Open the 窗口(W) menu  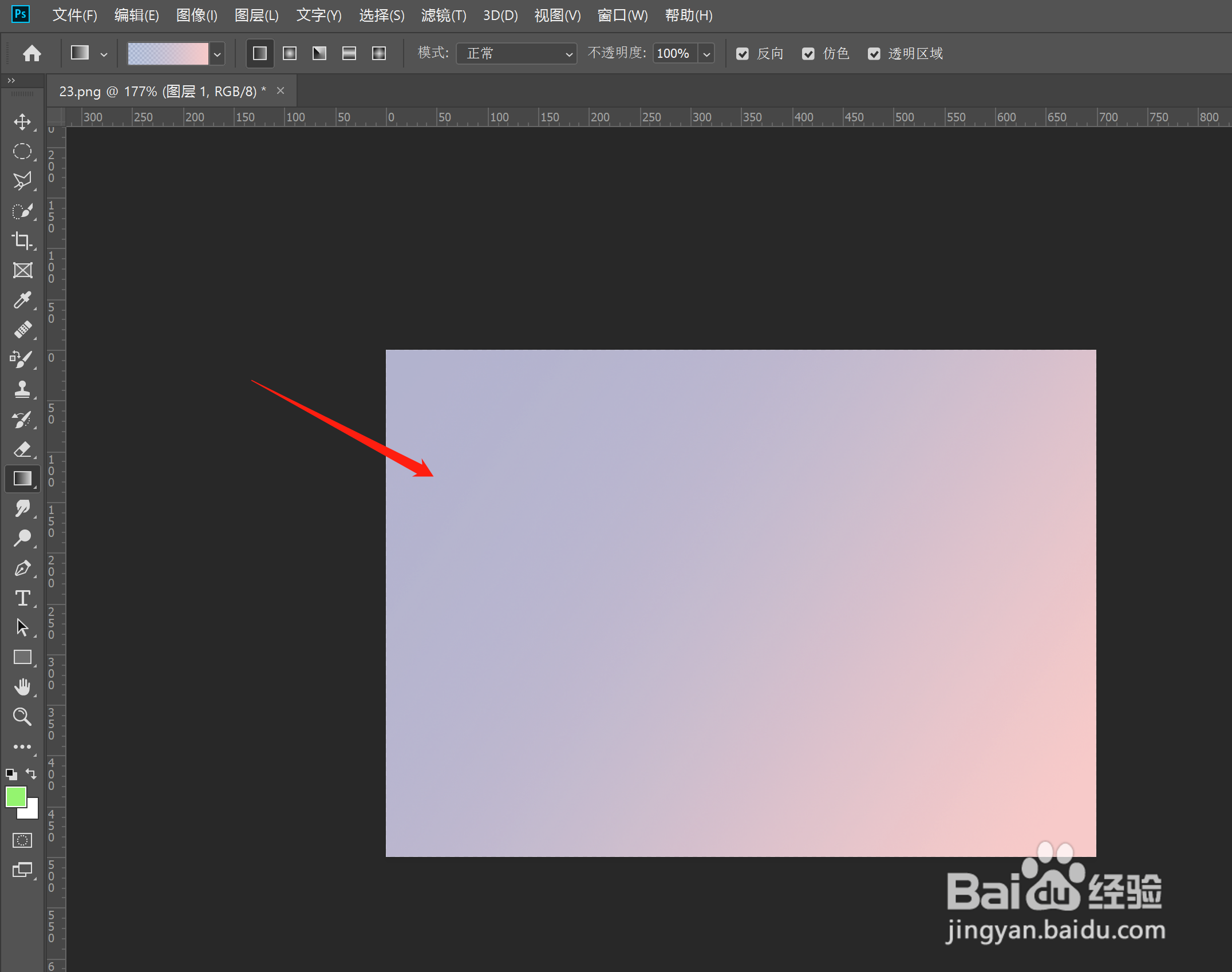click(x=623, y=15)
